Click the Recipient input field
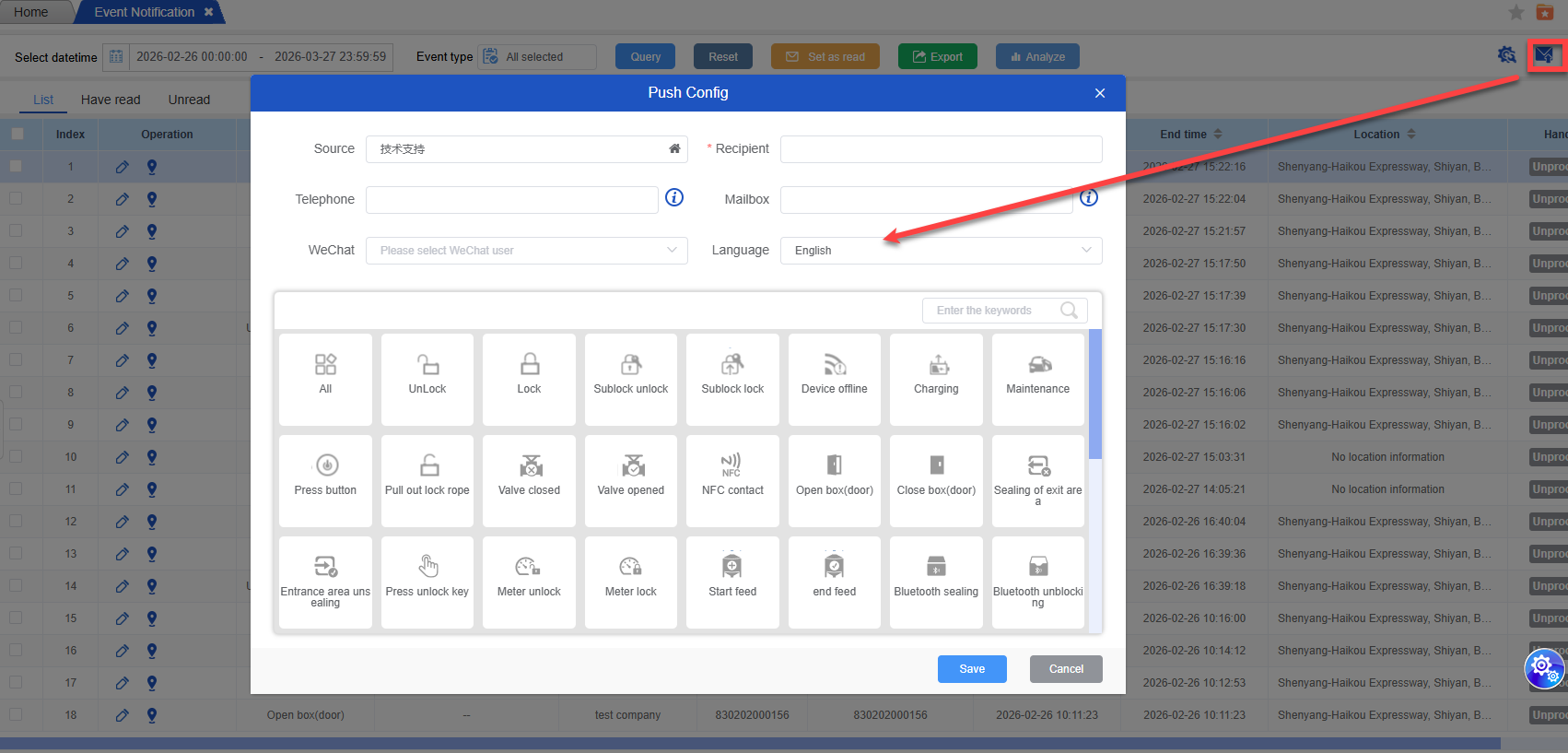This screenshot has height=753, width=1568. point(941,149)
